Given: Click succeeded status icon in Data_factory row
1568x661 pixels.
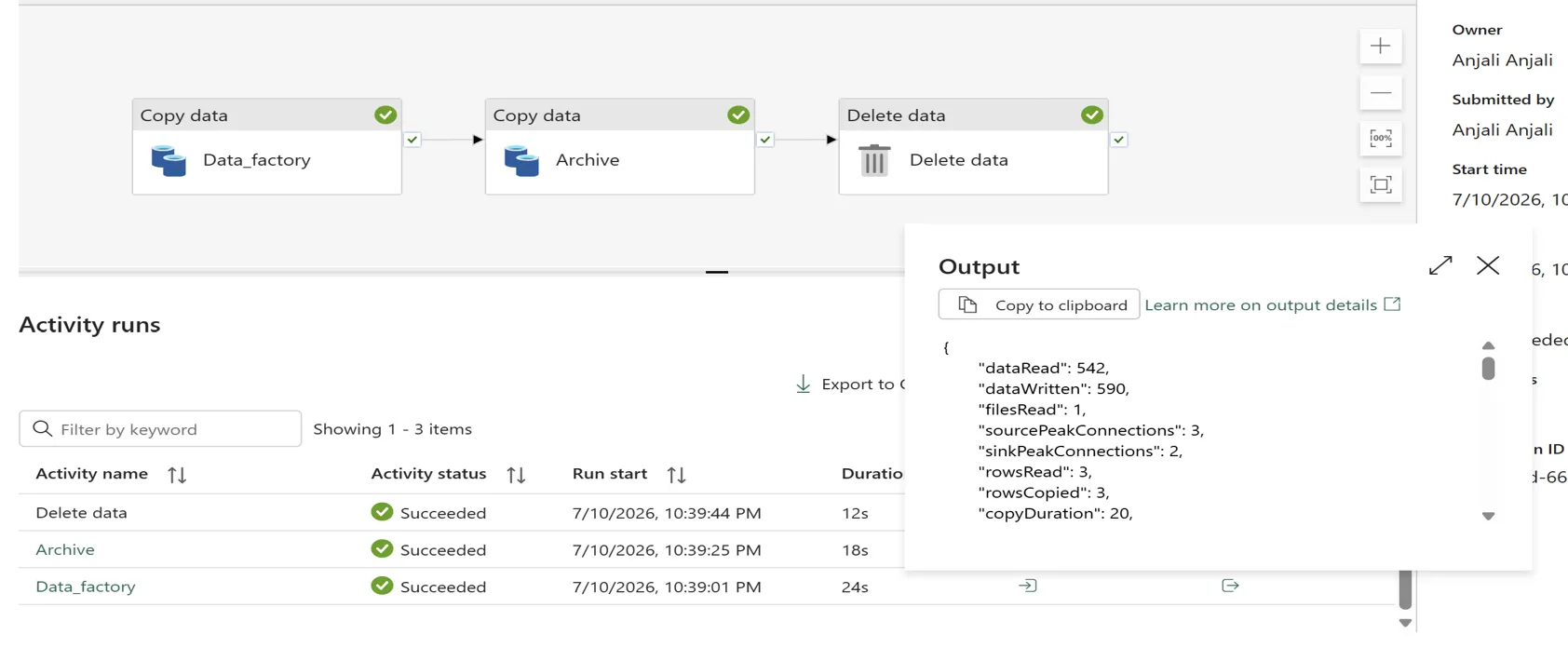Looking at the screenshot, I should click(x=382, y=586).
